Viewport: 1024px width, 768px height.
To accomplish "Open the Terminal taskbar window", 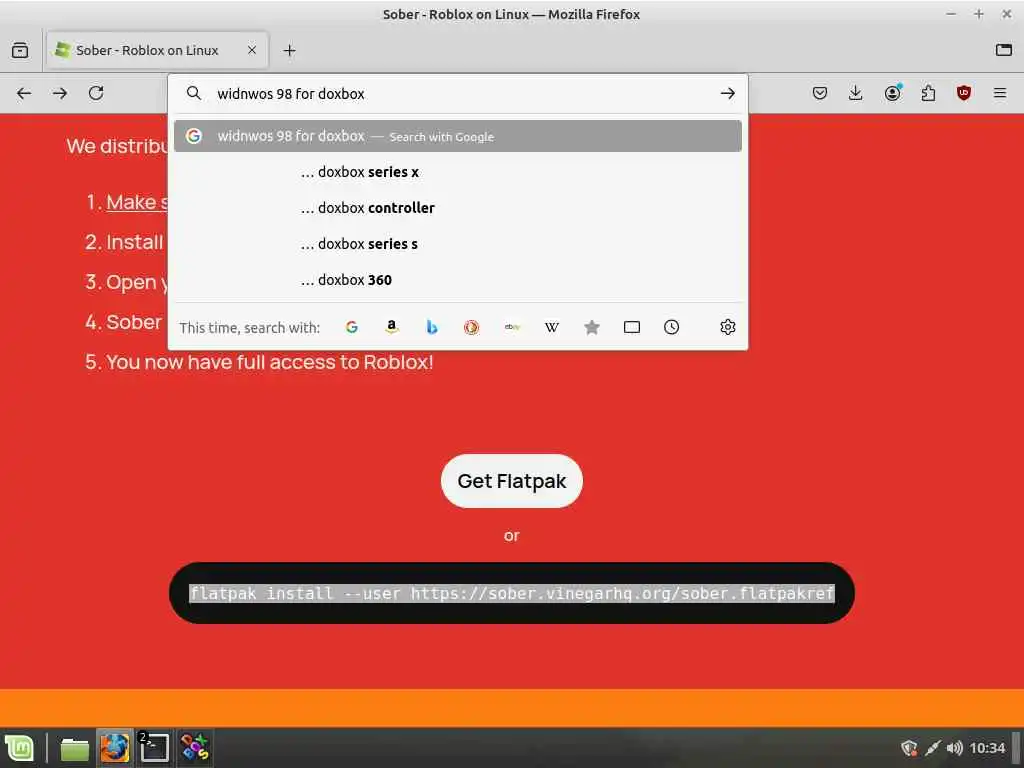I will coord(154,748).
